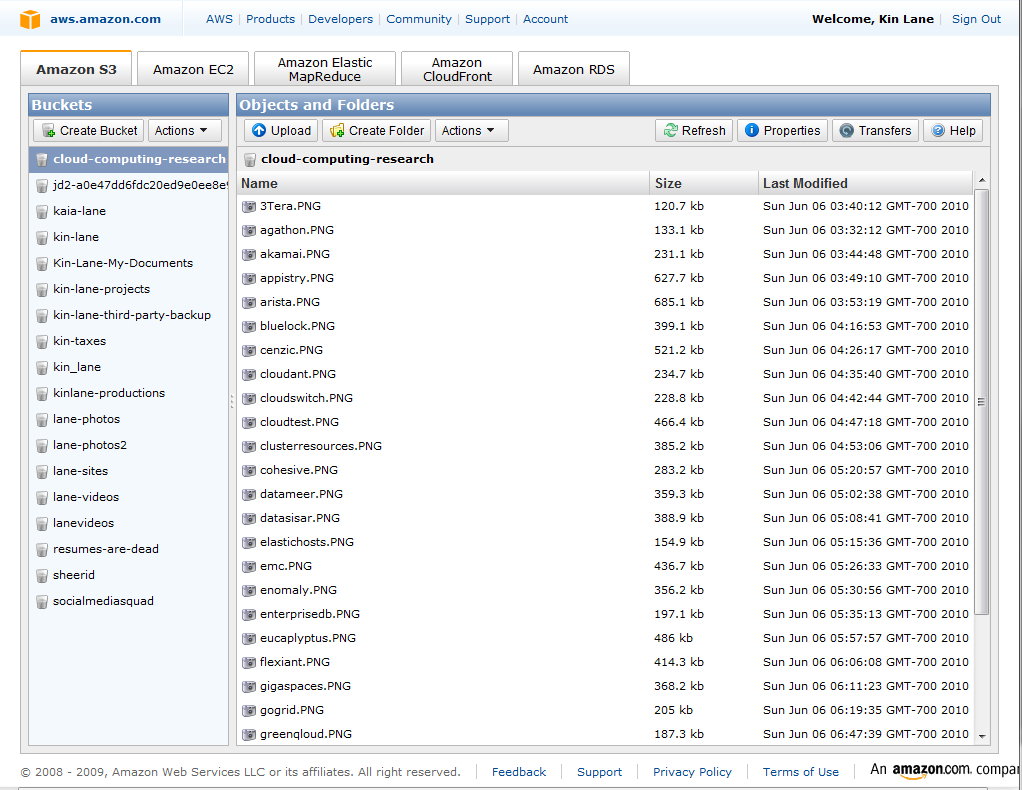Select the enterprisedb.PNG file
The image size is (1022, 790).
[x=605, y=615]
